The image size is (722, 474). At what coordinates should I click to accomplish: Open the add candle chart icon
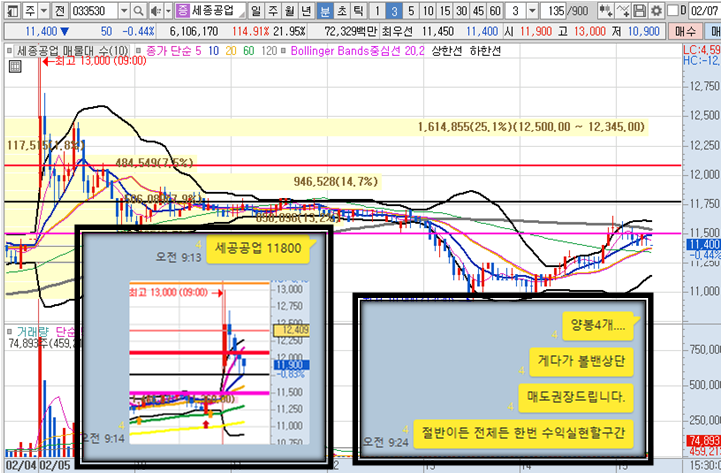pos(606,10)
